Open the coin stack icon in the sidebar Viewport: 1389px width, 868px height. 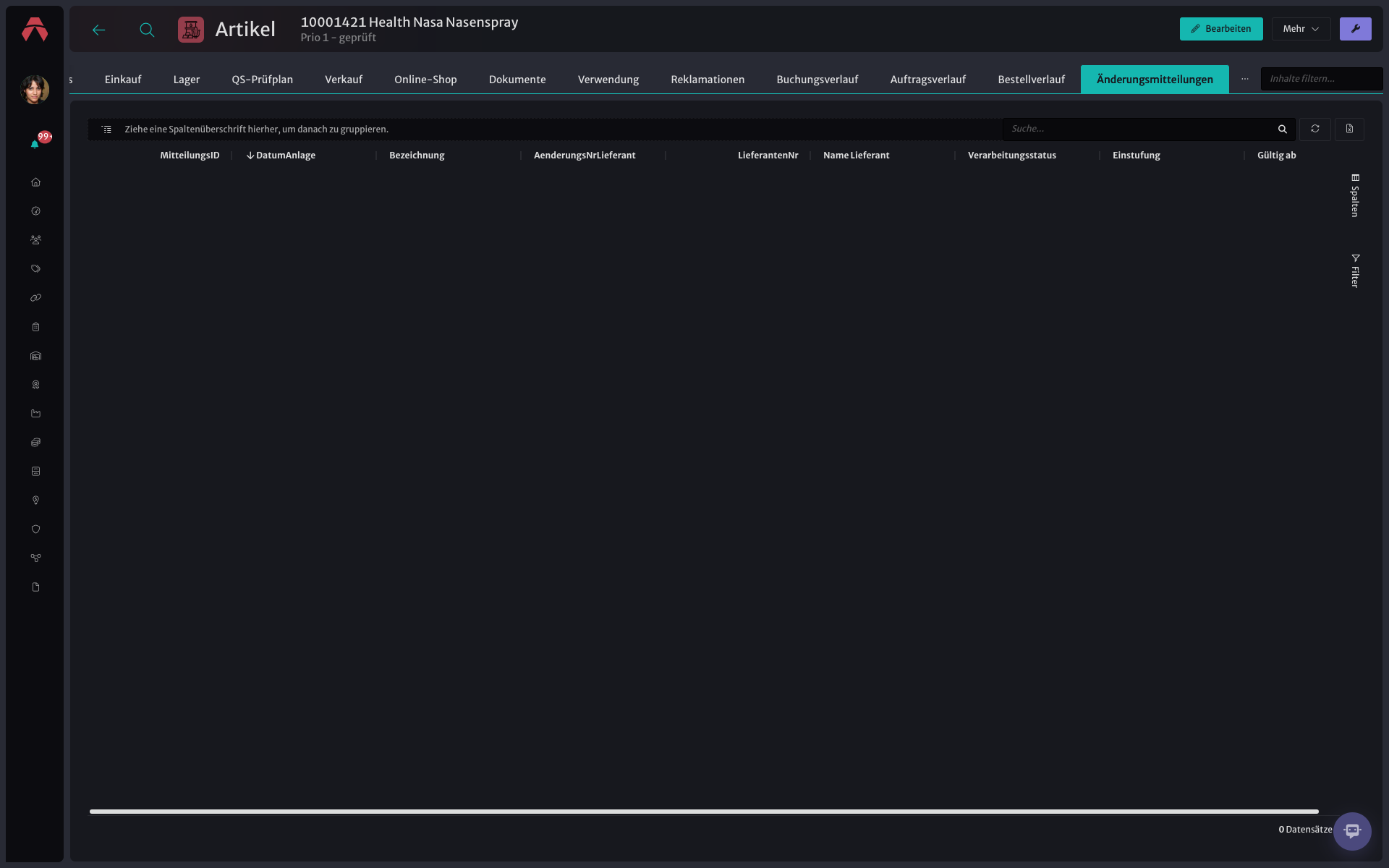click(35, 443)
